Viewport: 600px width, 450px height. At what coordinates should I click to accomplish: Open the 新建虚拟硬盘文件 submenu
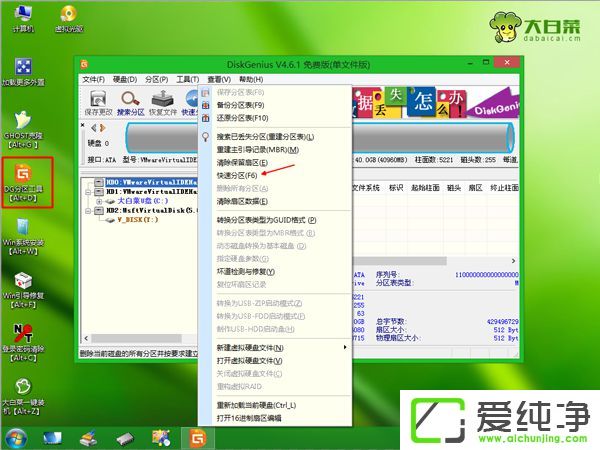252,347
